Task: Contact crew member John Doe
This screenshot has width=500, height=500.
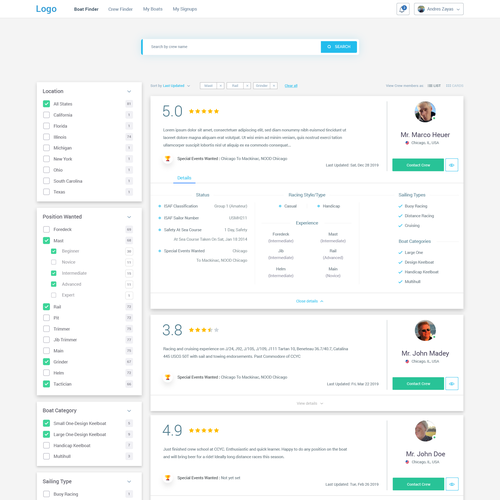Action: 418,484
